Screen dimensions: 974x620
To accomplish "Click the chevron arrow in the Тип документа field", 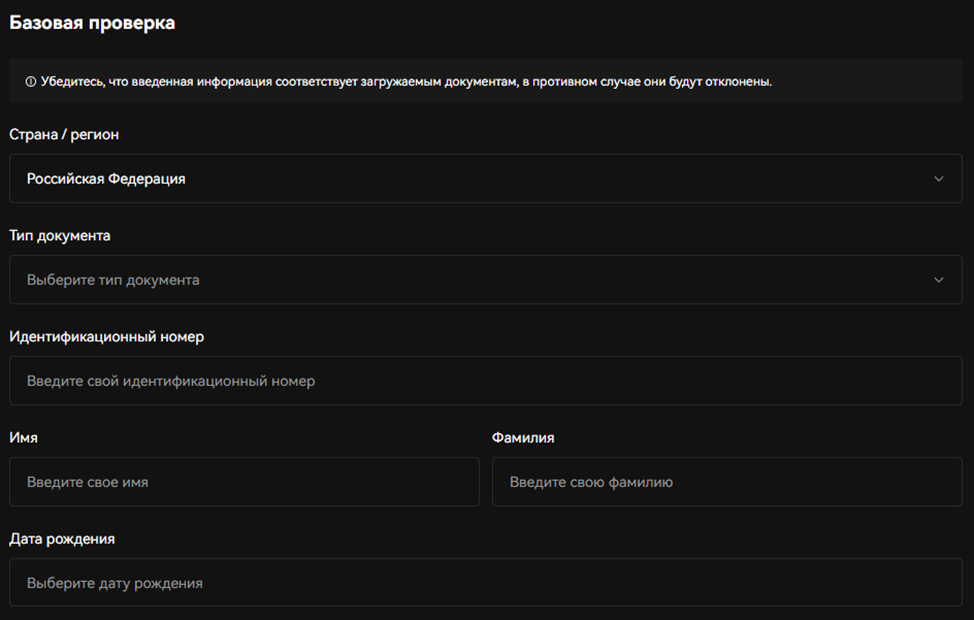I will [938, 280].
